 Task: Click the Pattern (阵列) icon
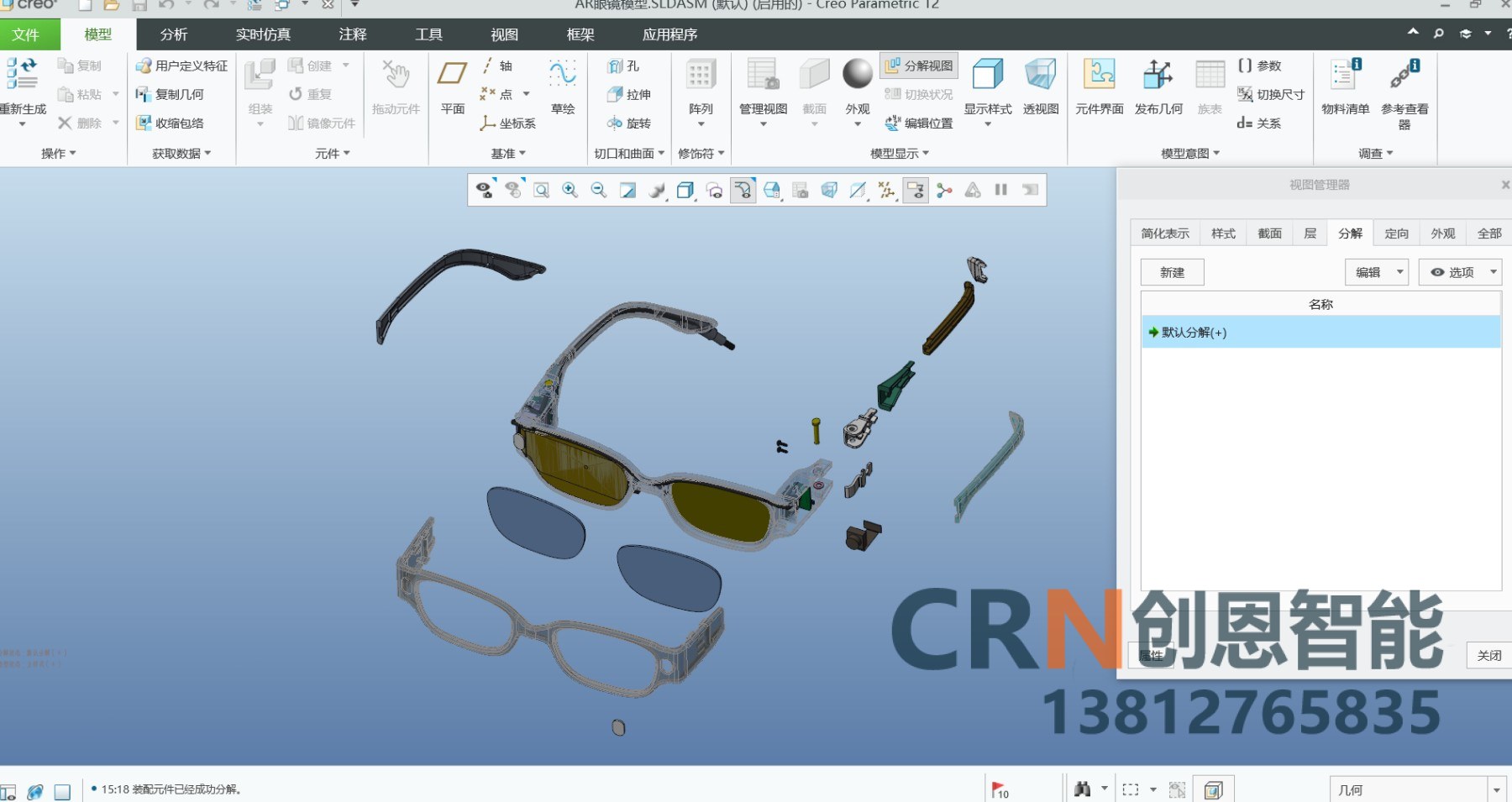tap(701, 74)
